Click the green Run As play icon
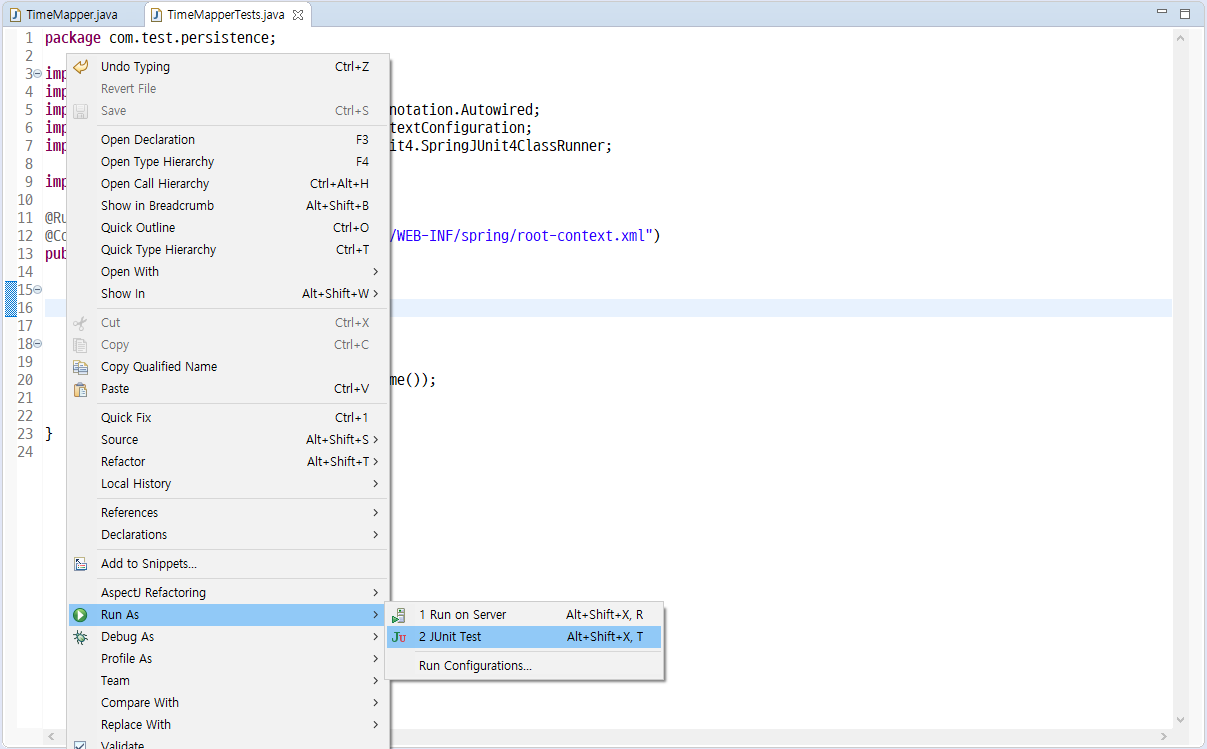This screenshot has height=749, width=1207. coord(81,615)
